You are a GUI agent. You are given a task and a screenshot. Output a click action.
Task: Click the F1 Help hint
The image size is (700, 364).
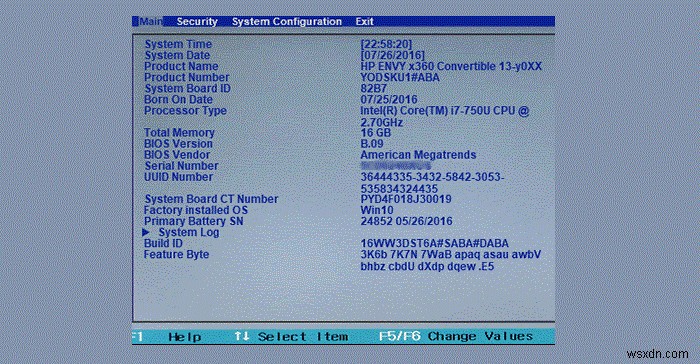coord(167,337)
